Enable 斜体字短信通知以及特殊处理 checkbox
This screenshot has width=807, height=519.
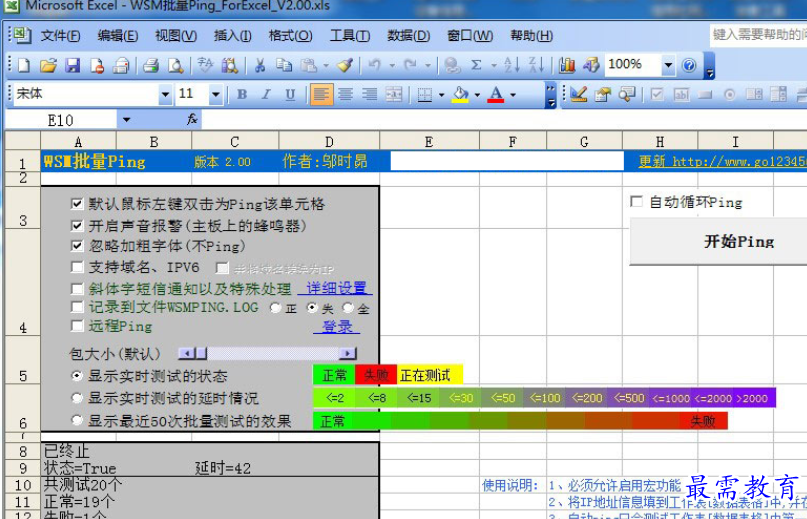point(77,288)
